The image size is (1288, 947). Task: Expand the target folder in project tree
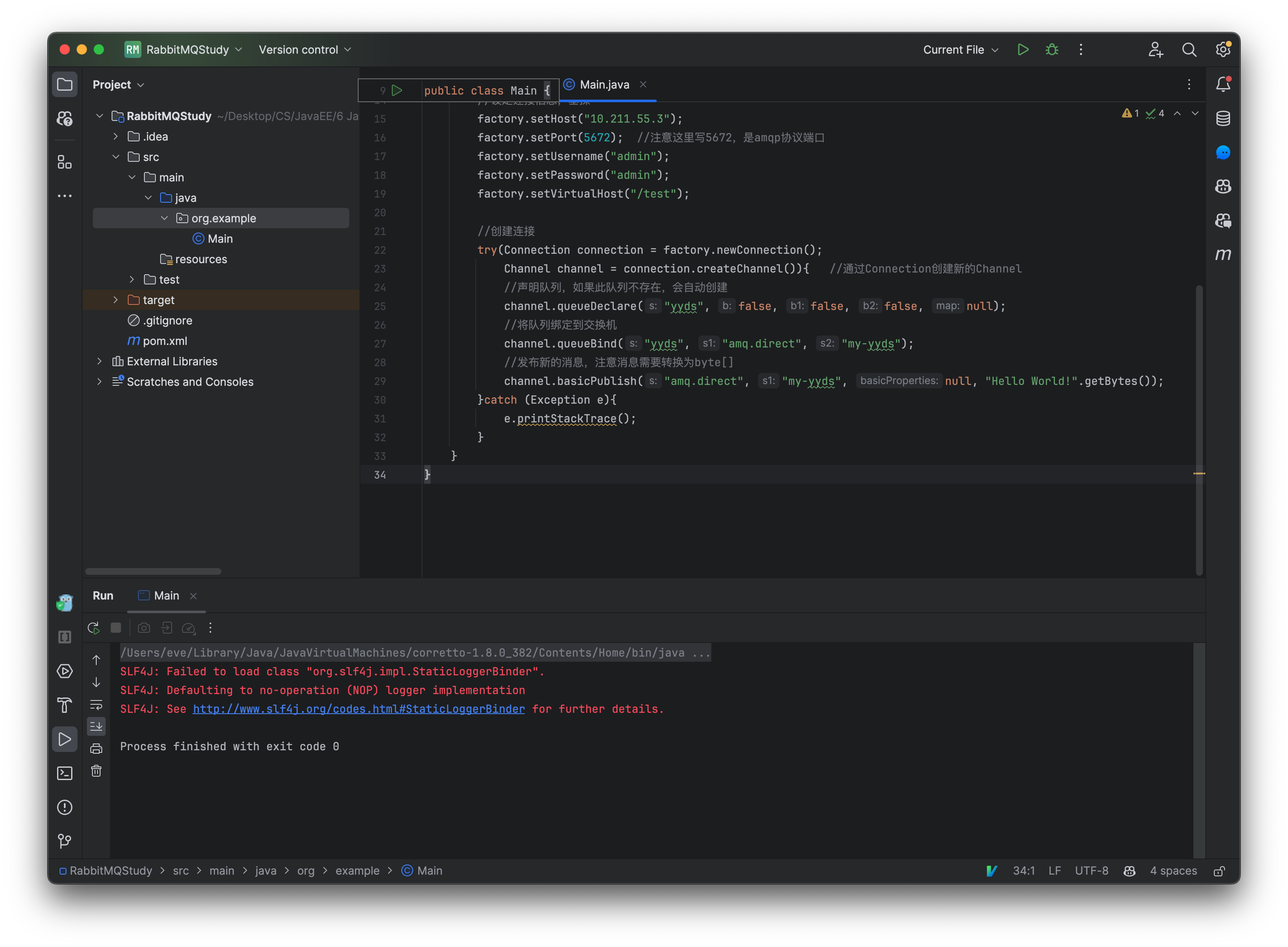coord(116,300)
